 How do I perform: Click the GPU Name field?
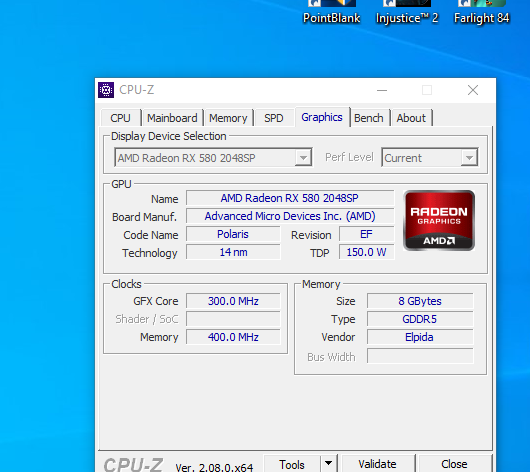290,198
